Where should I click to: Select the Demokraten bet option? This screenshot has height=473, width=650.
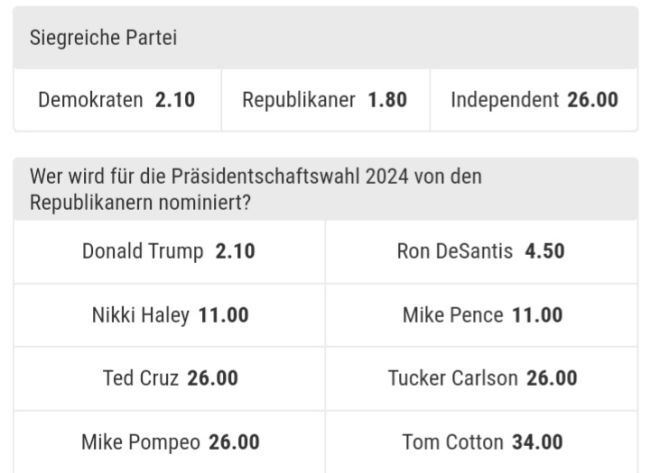pyautogui.click(x=117, y=100)
